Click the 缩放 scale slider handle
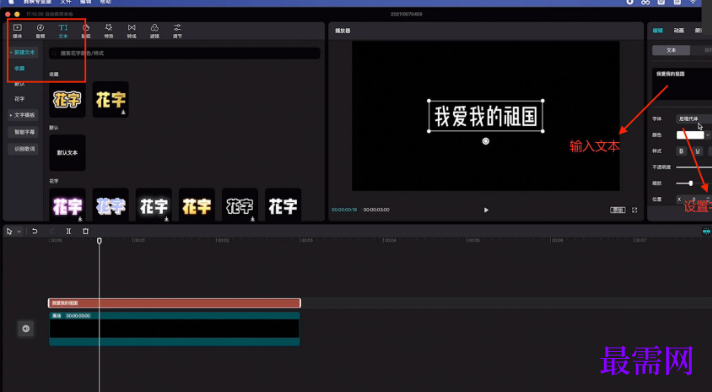712x392 pixels. [x=691, y=183]
